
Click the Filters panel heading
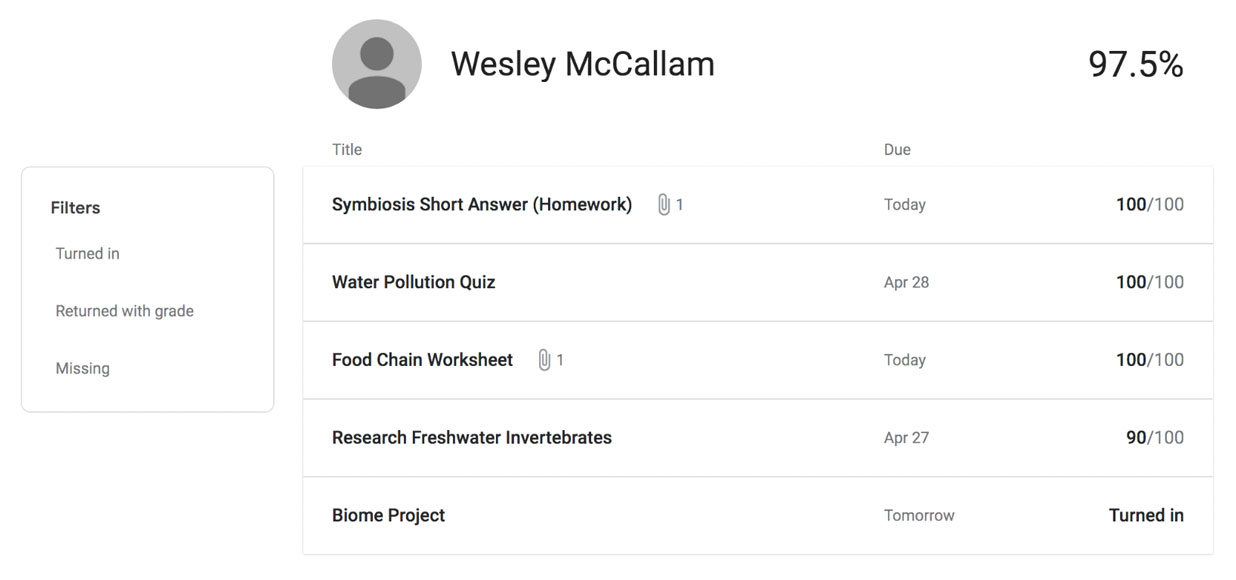pyautogui.click(x=76, y=208)
